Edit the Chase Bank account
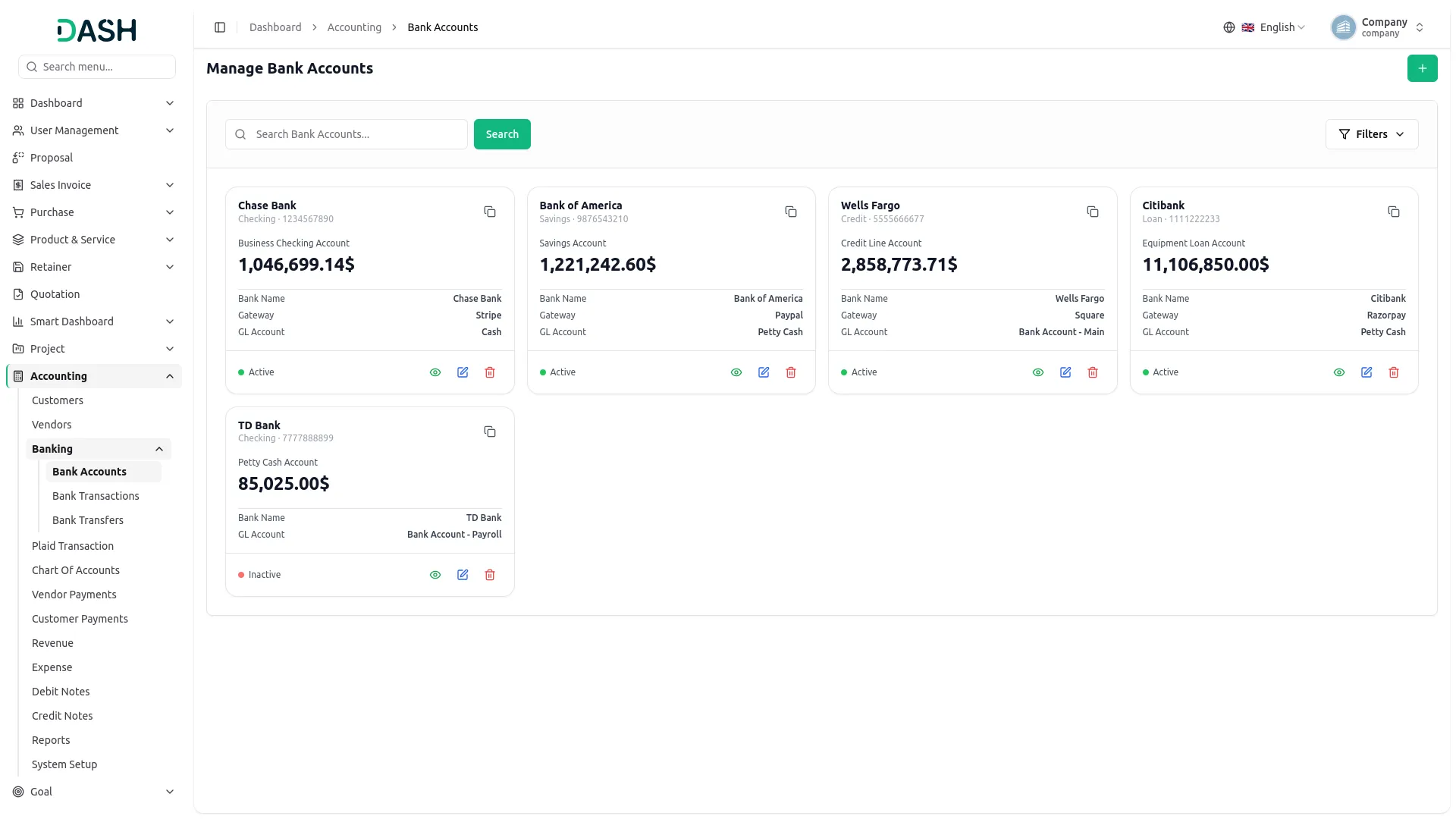1456x819 pixels. (463, 372)
